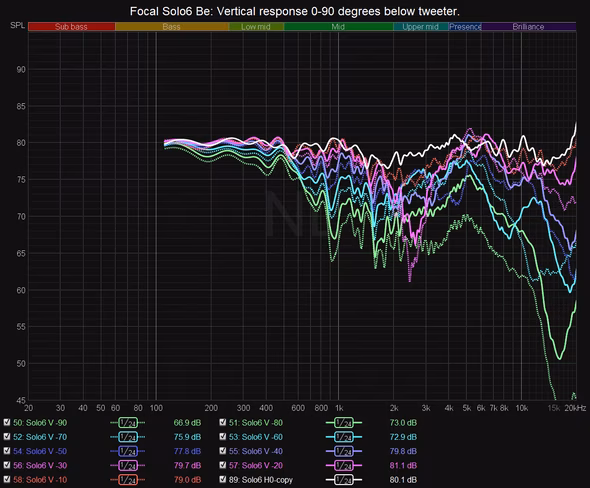590x488 pixels.
Task: Click the graph title Focal Solo6 Be
Action: 295,11
